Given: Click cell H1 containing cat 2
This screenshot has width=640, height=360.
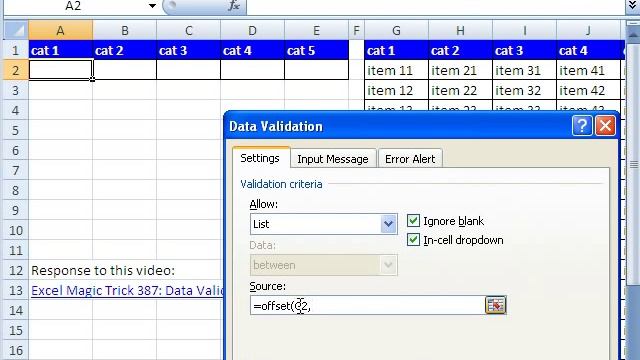Looking at the screenshot, I should pos(460,50).
